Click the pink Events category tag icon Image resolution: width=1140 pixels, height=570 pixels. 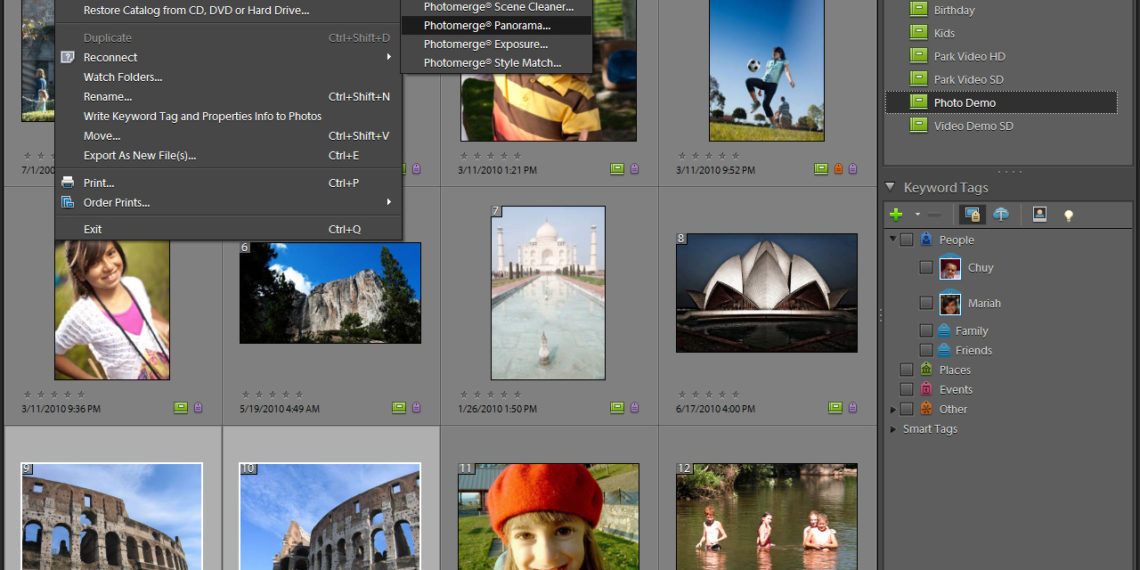[926, 389]
